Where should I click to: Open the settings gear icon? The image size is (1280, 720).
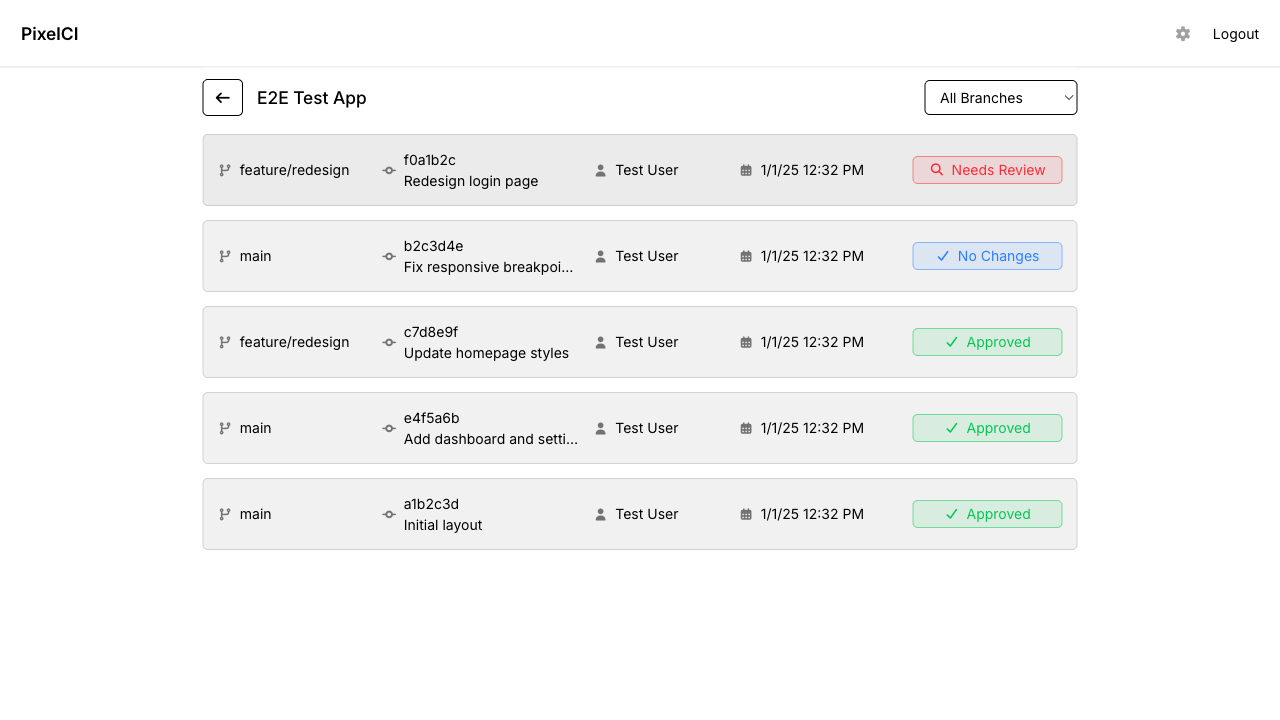(1183, 34)
